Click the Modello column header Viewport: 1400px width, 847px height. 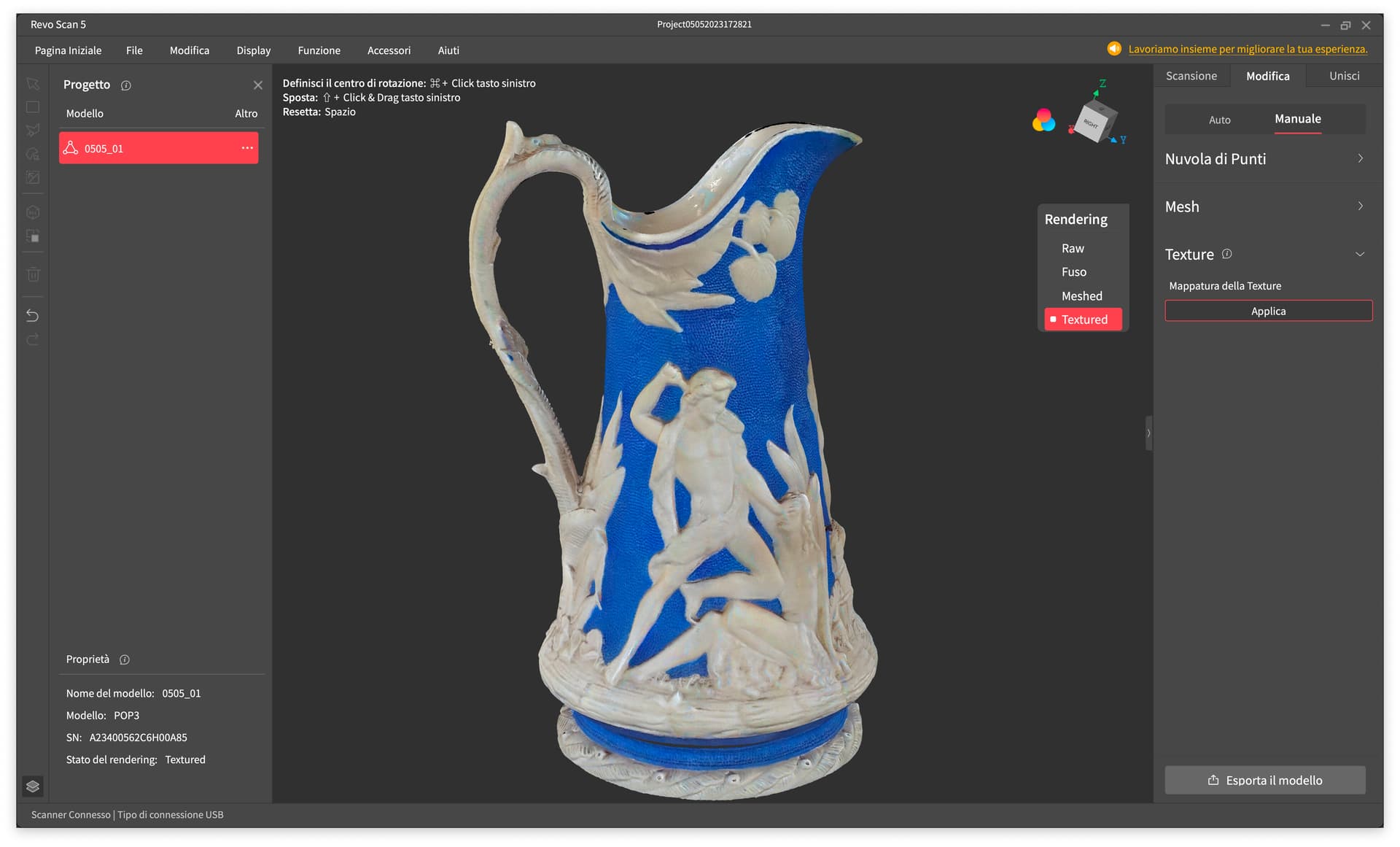point(85,114)
